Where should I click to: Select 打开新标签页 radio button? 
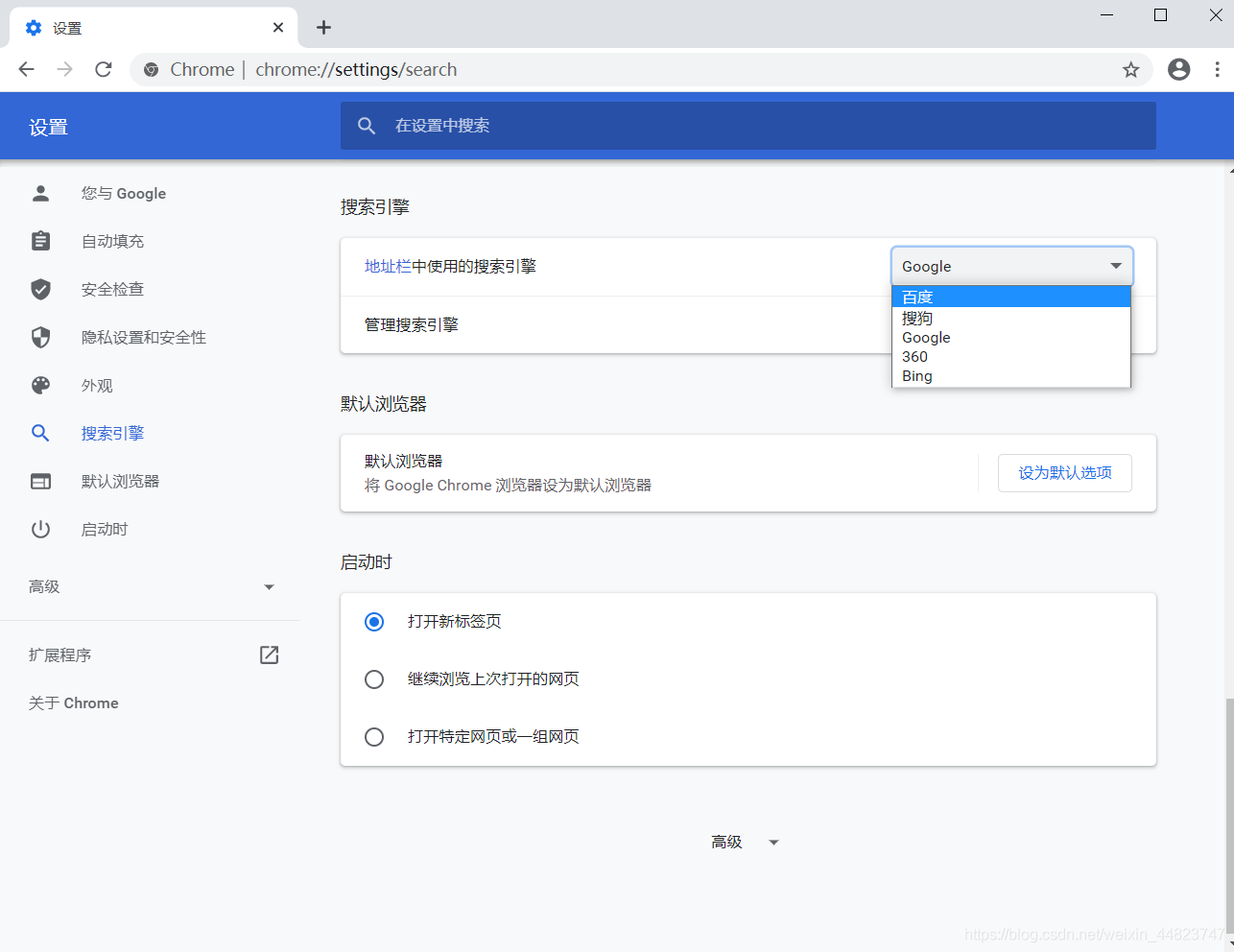374,622
